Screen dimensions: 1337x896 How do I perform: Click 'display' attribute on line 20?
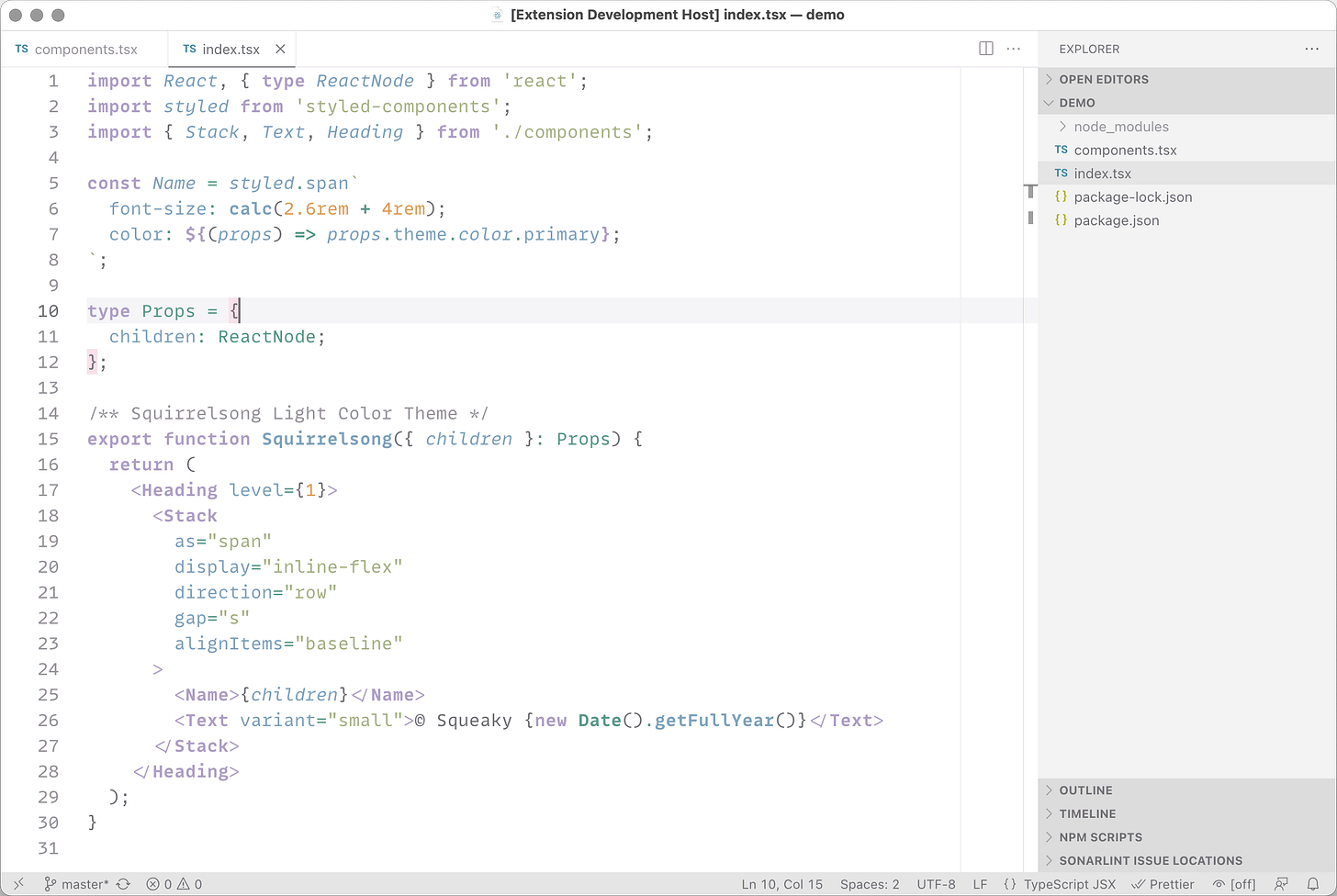coord(213,566)
